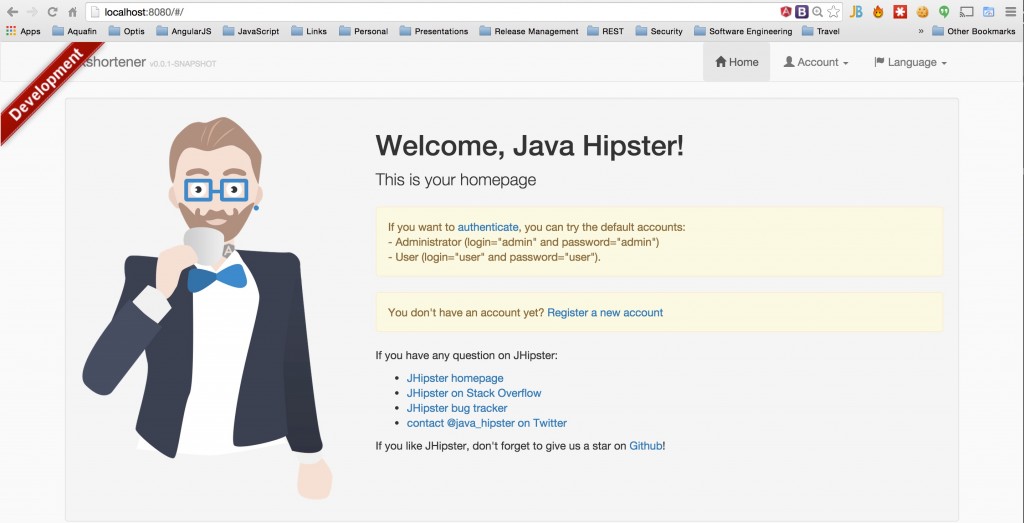
Task: Click the orange flame extension icon
Action: coord(878,12)
